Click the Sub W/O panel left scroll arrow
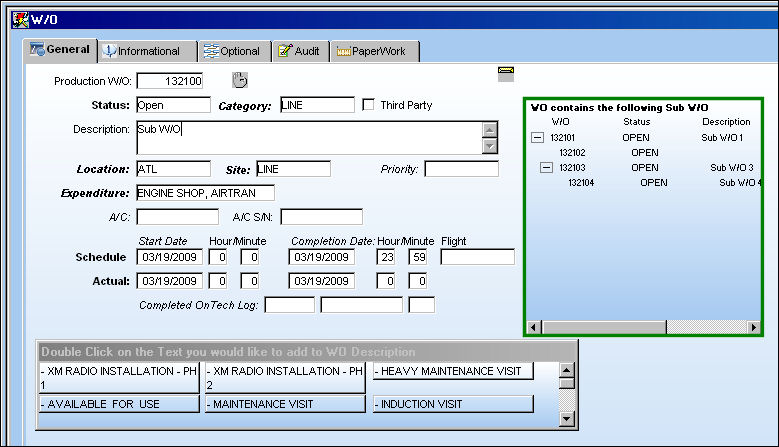Viewport: 779px width, 447px height. [x=534, y=327]
